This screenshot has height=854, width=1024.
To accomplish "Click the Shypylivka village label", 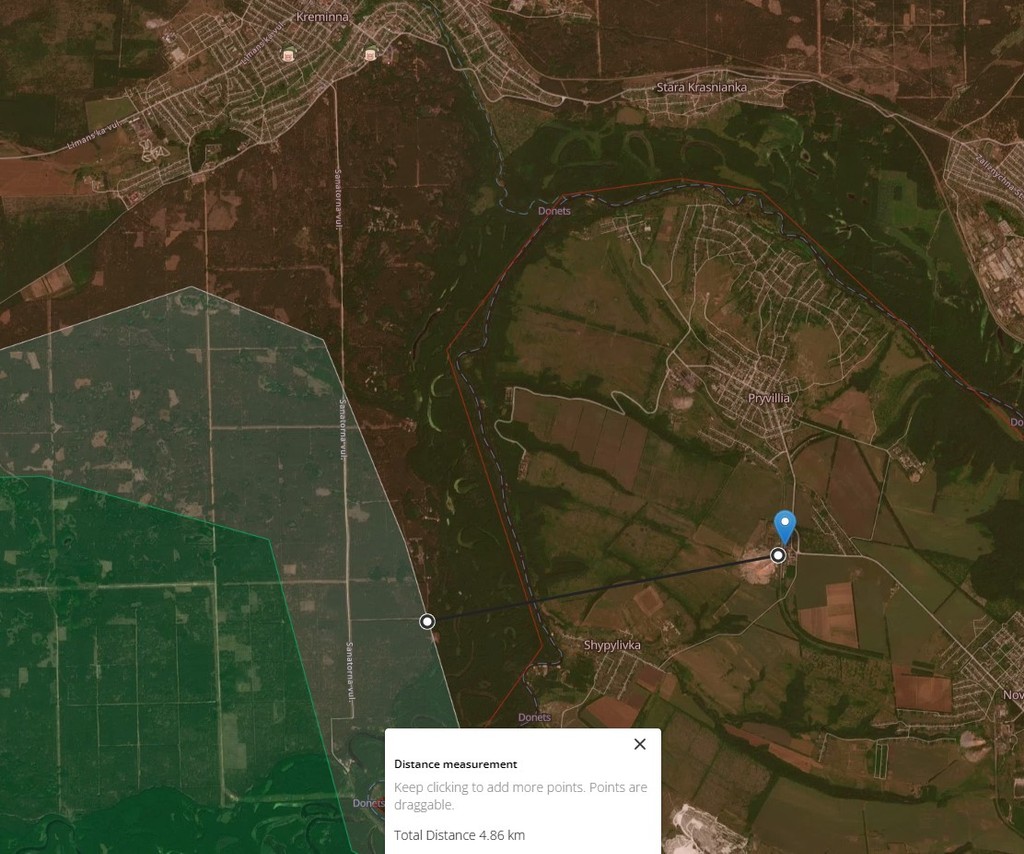I will coord(612,645).
